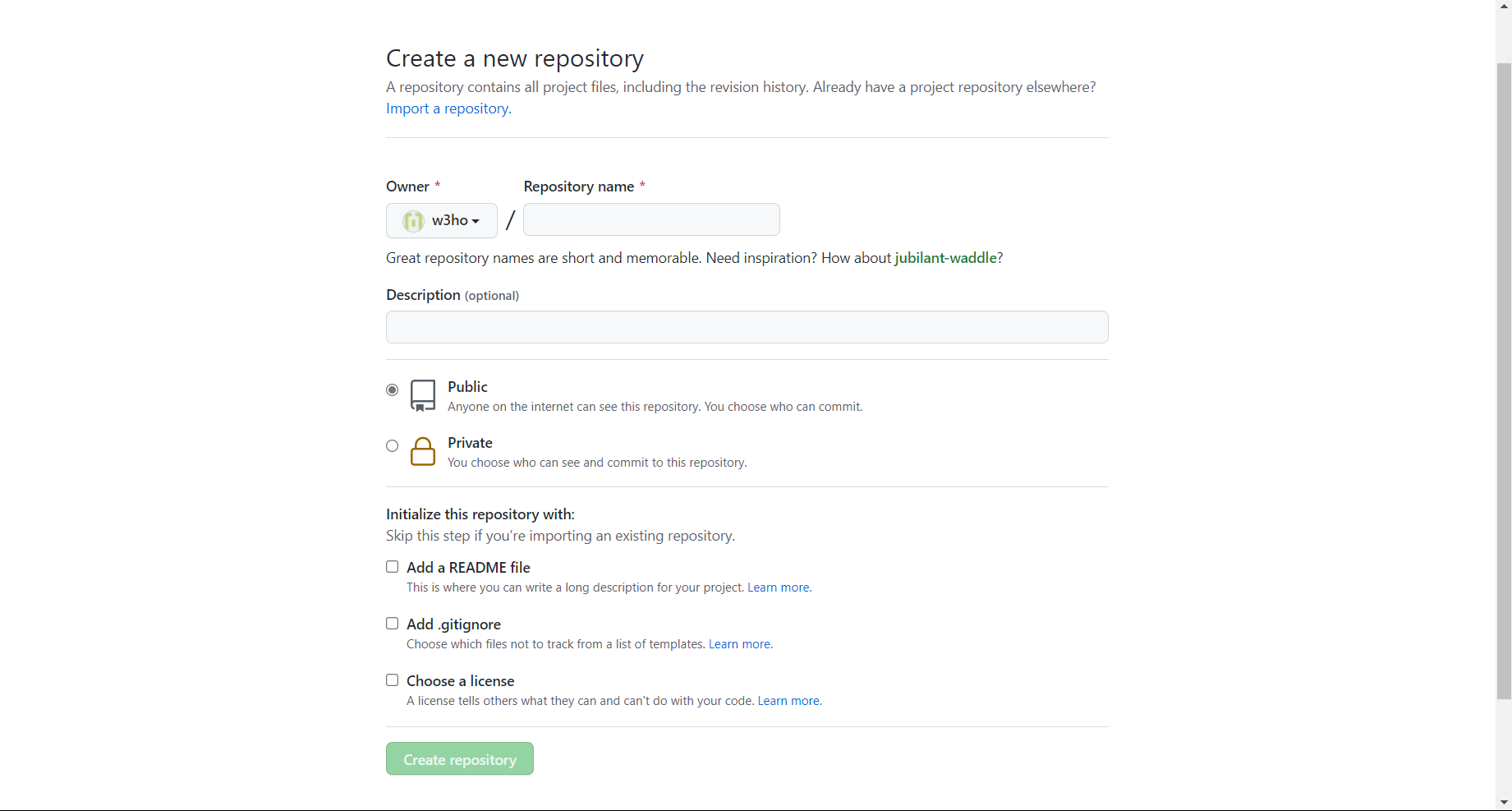Viewport: 1512px width, 811px height.
Task: Click the Public repository book icon
Action: [423, 395]
